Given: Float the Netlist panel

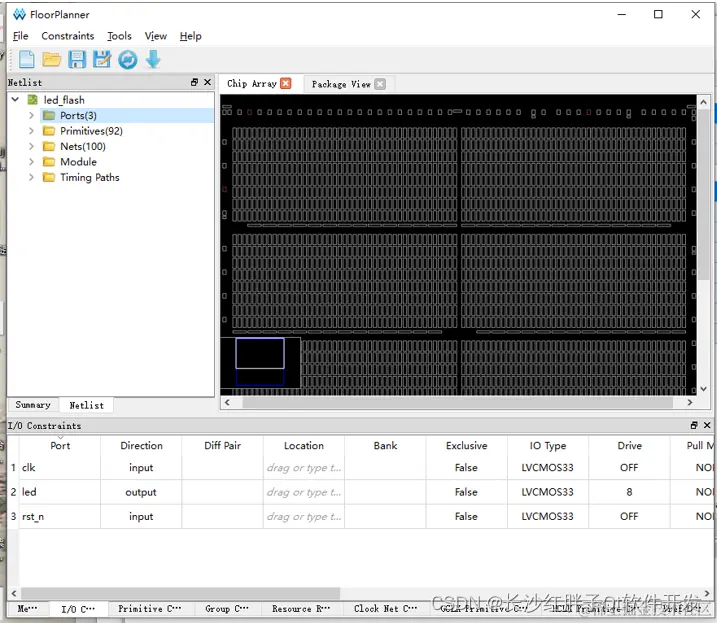Looking at the screenshot, I should point(194,82).
